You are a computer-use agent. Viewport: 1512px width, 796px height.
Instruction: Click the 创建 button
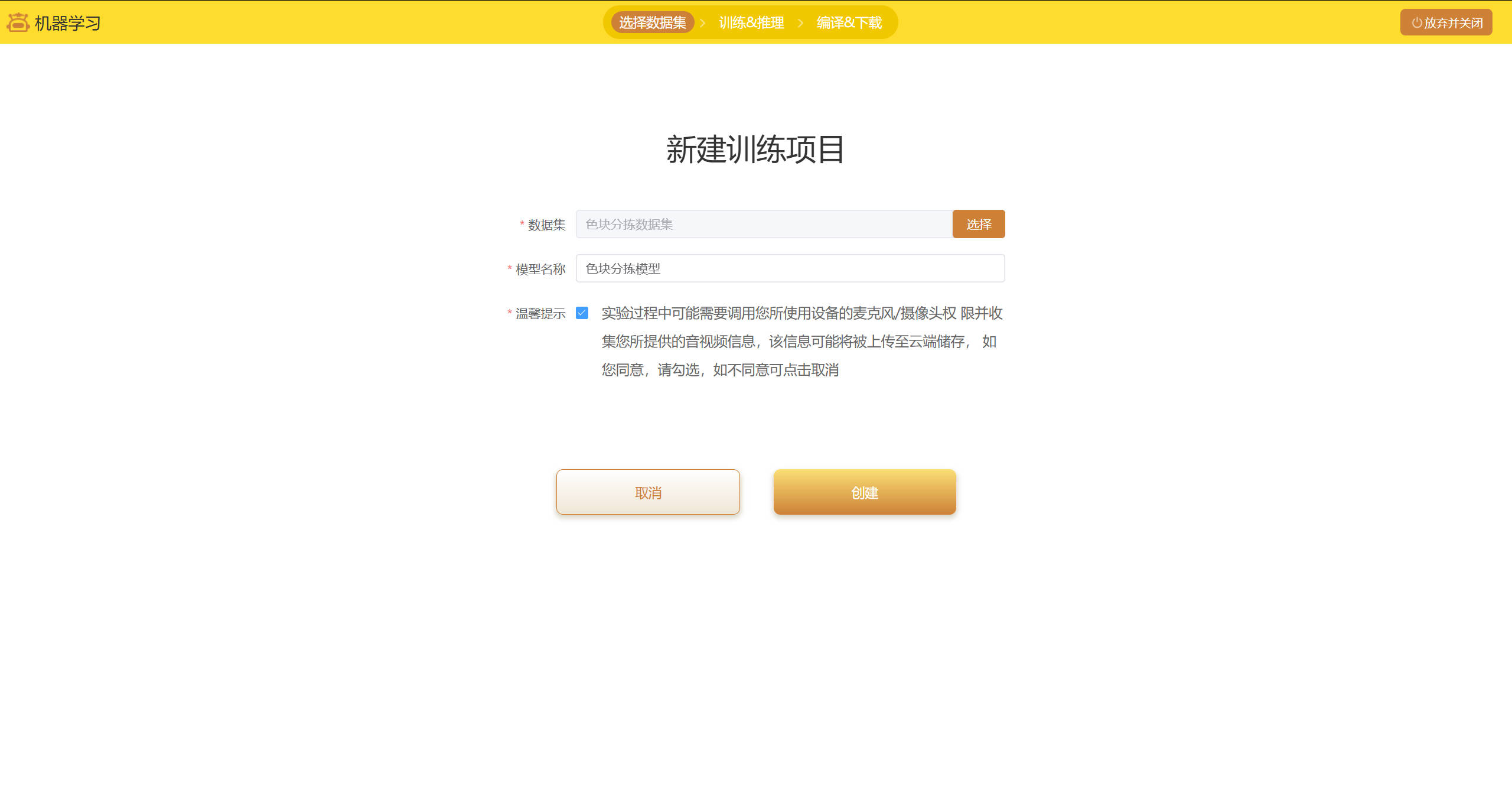pos(865,492)
